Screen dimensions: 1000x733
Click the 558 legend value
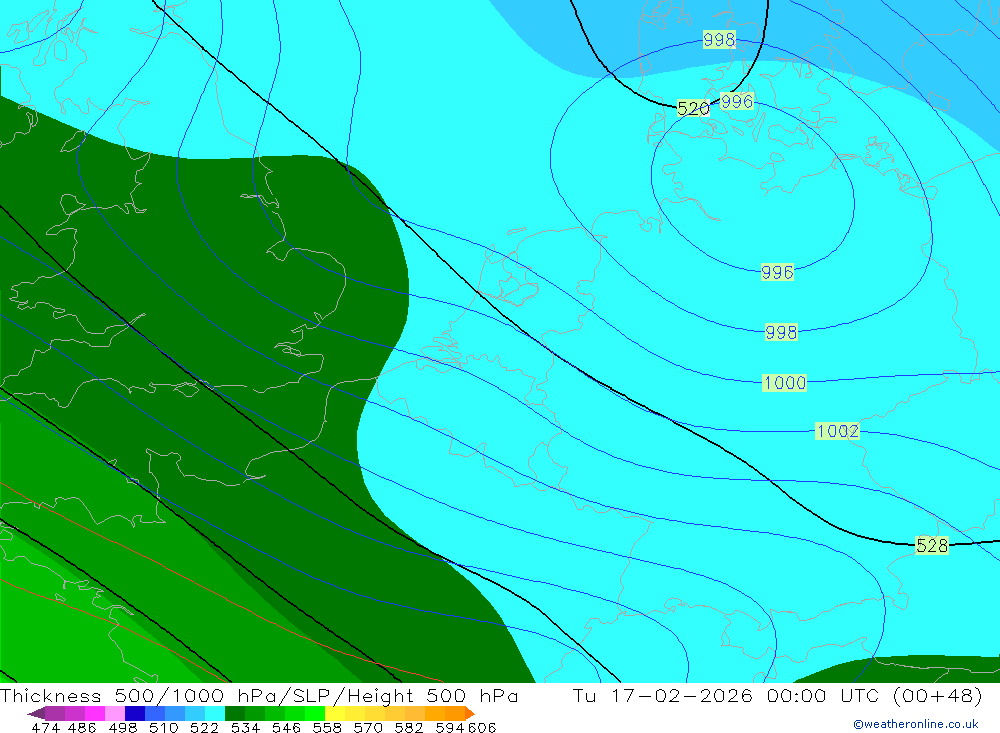(327, 727)
